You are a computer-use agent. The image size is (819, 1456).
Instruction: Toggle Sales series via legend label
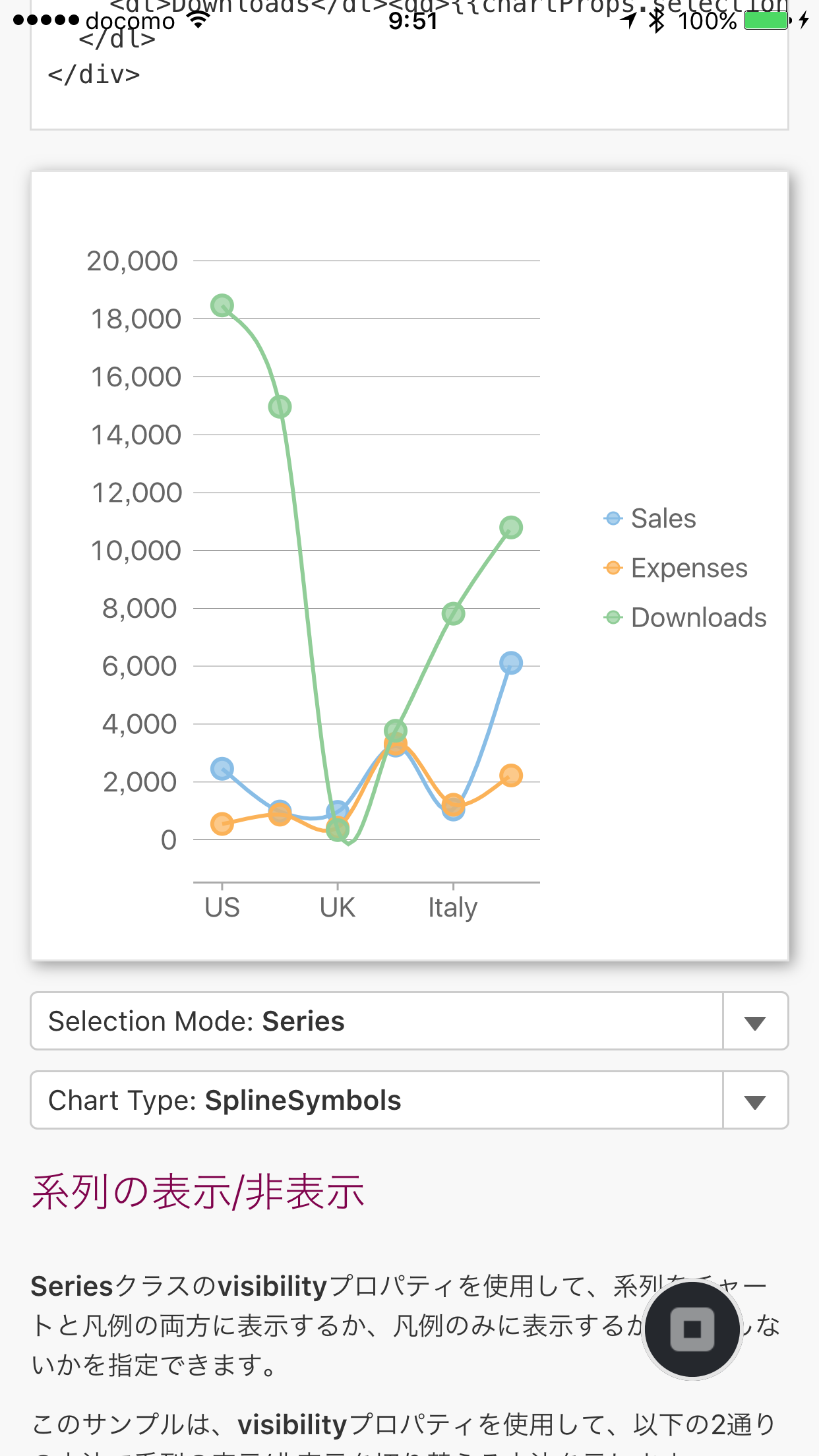pos(663,518)
